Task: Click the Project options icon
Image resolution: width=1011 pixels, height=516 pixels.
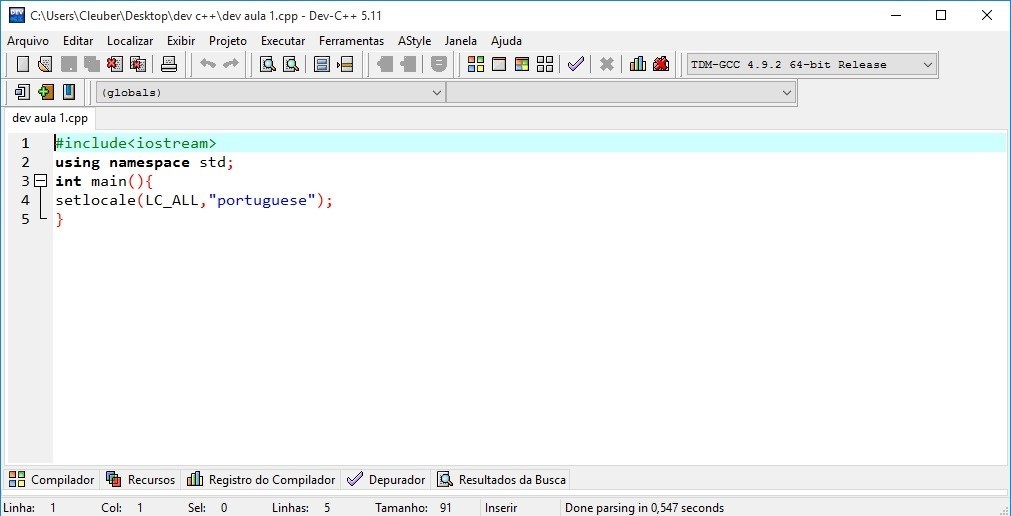Action: click(x=439, y=64)
